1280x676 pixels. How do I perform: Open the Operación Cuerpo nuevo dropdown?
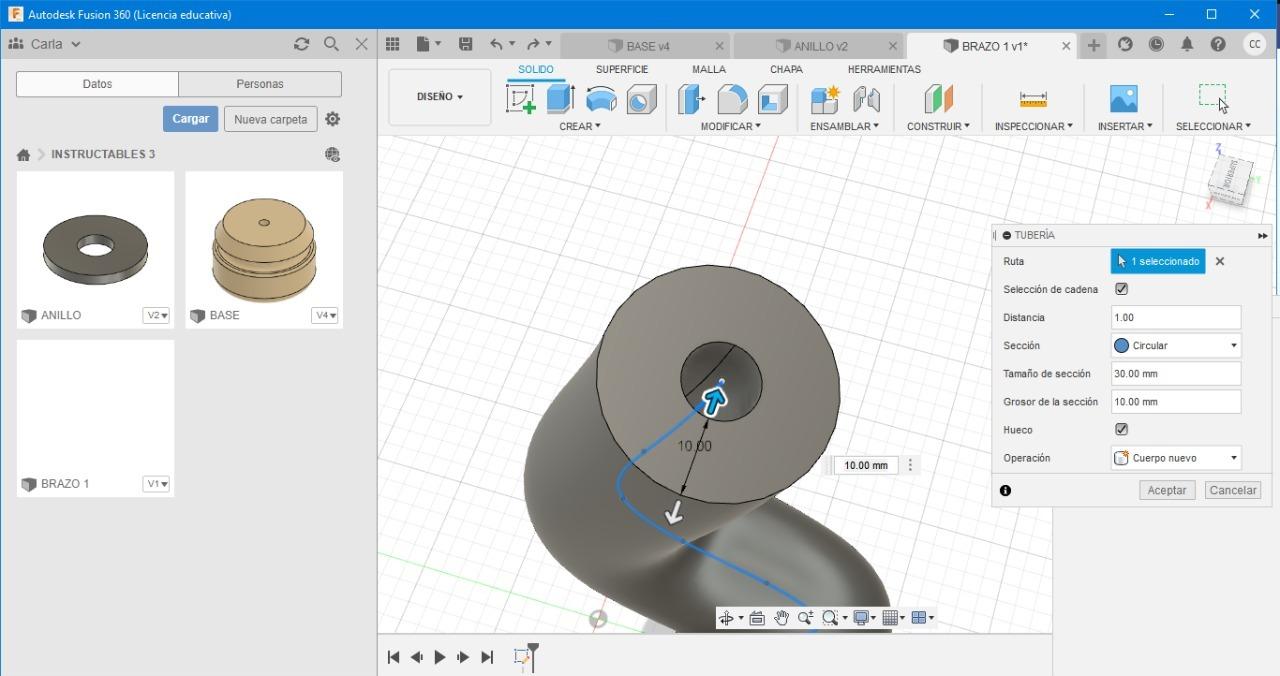point(1176,457)
